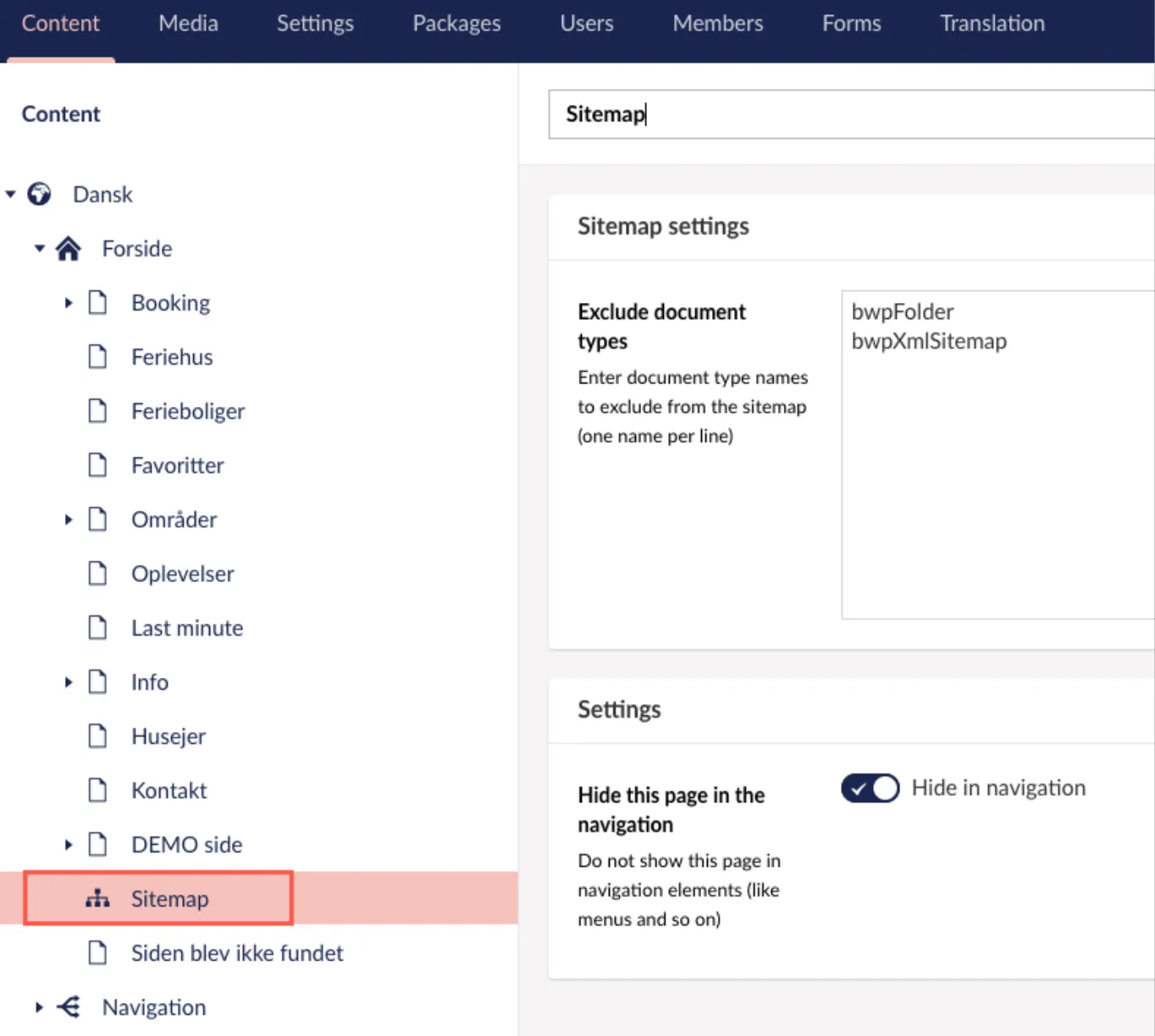Click the Booking label in tree
The image size is (1155, 1036).
click(170, 303)
